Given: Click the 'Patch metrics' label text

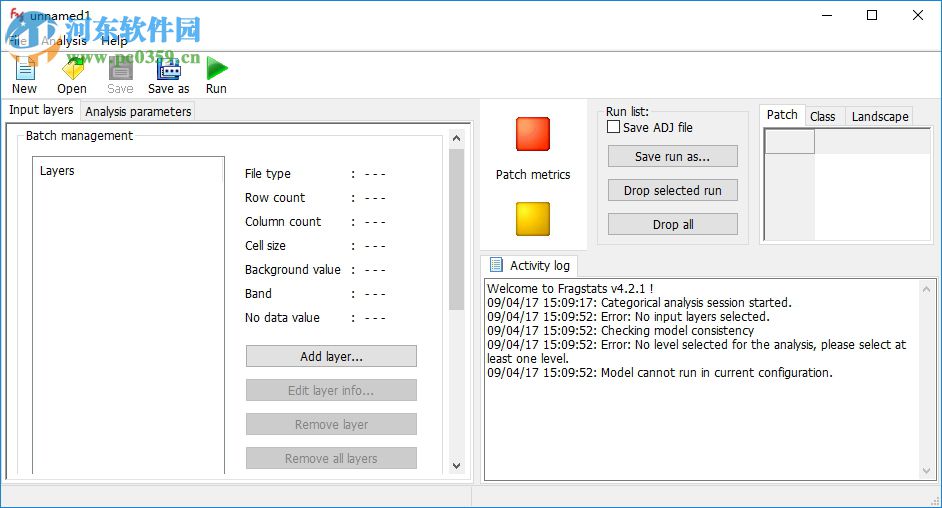Looking at the screenshot, I should [x=533, y=175].
